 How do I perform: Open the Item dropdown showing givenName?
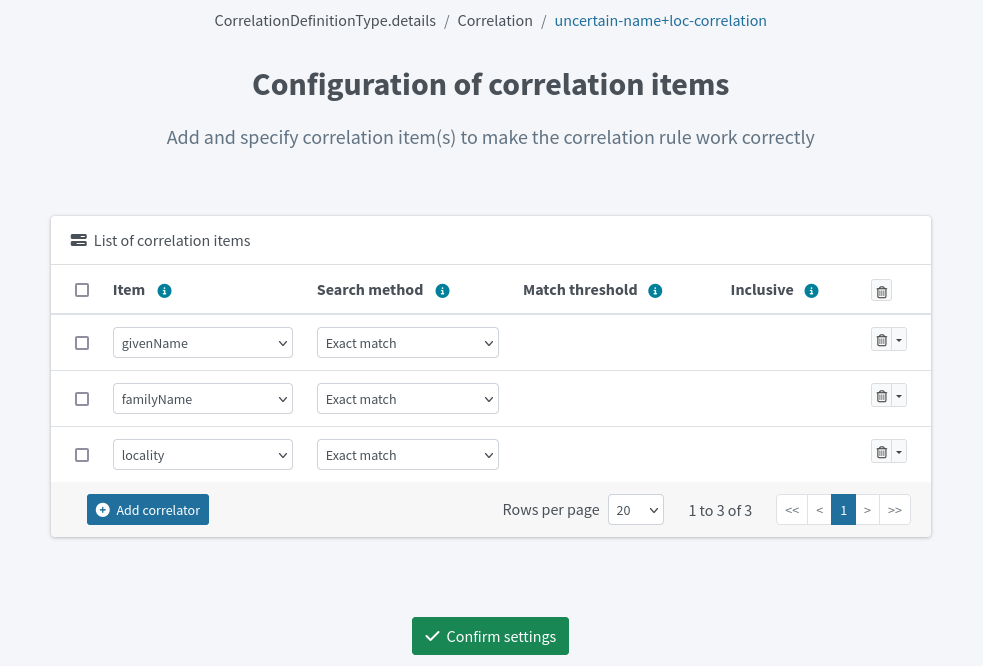(202, 342)
